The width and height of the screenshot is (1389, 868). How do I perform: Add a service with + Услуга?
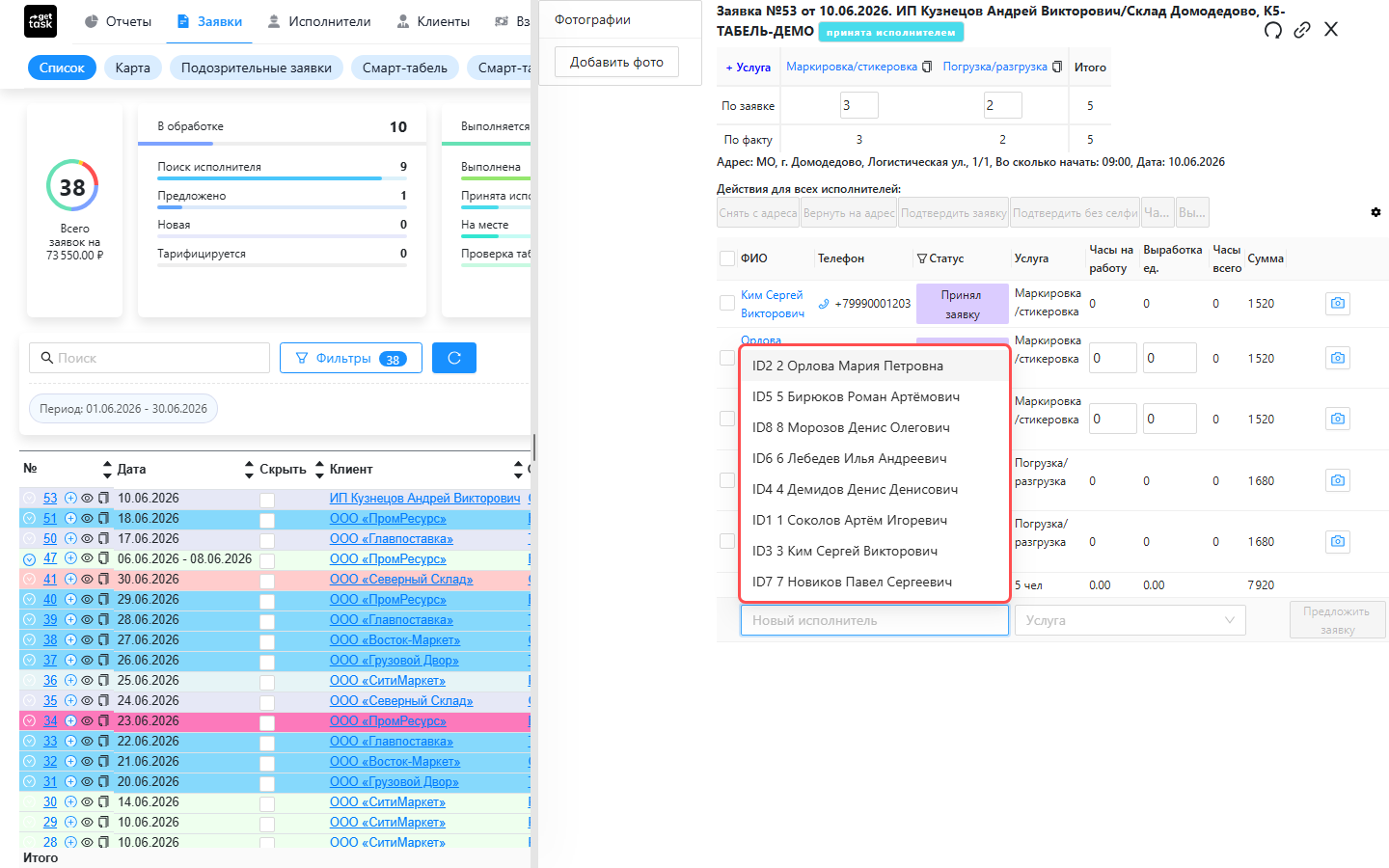749,68
